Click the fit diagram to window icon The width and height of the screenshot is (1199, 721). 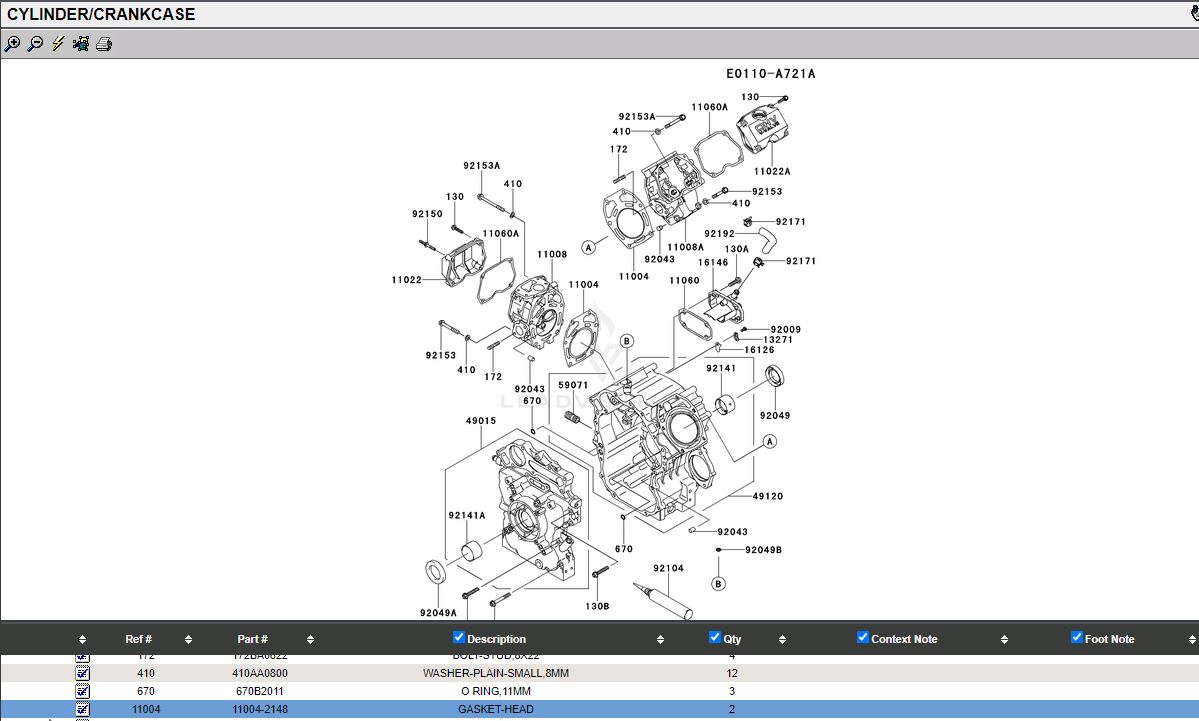pos(81,44)
